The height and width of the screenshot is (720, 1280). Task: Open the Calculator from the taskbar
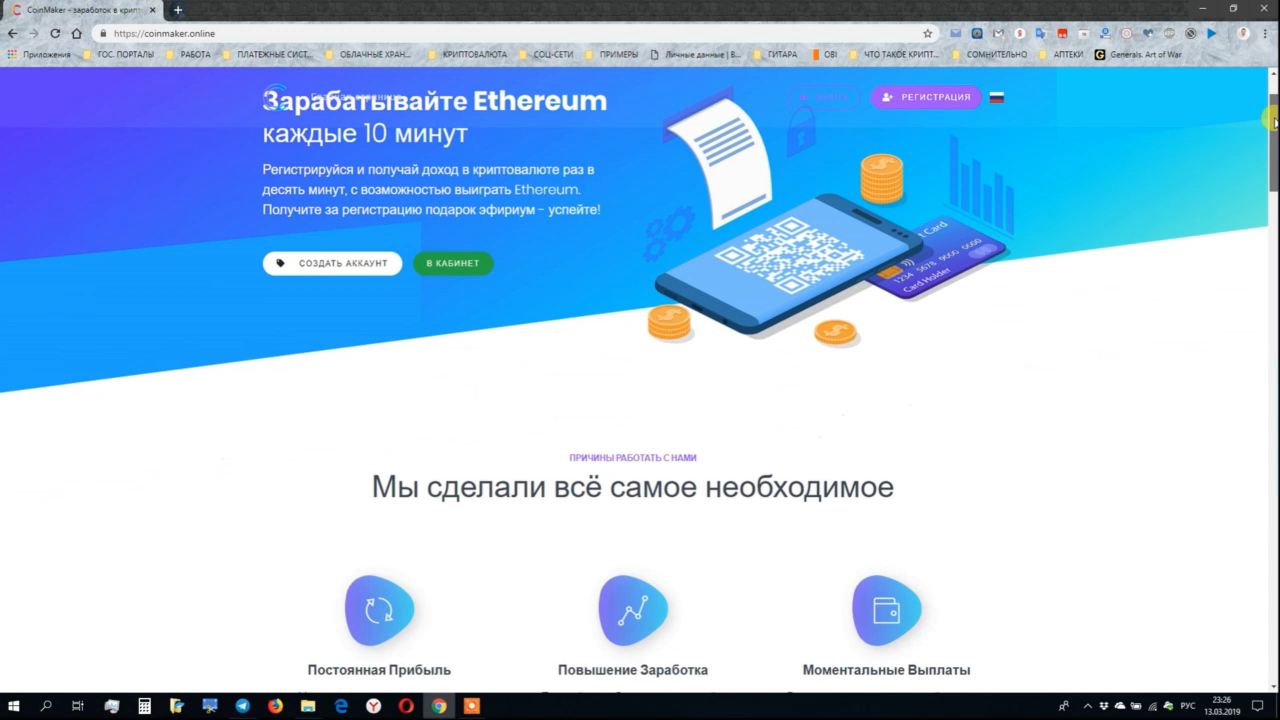pyautogui.click(x=145, y=706)
